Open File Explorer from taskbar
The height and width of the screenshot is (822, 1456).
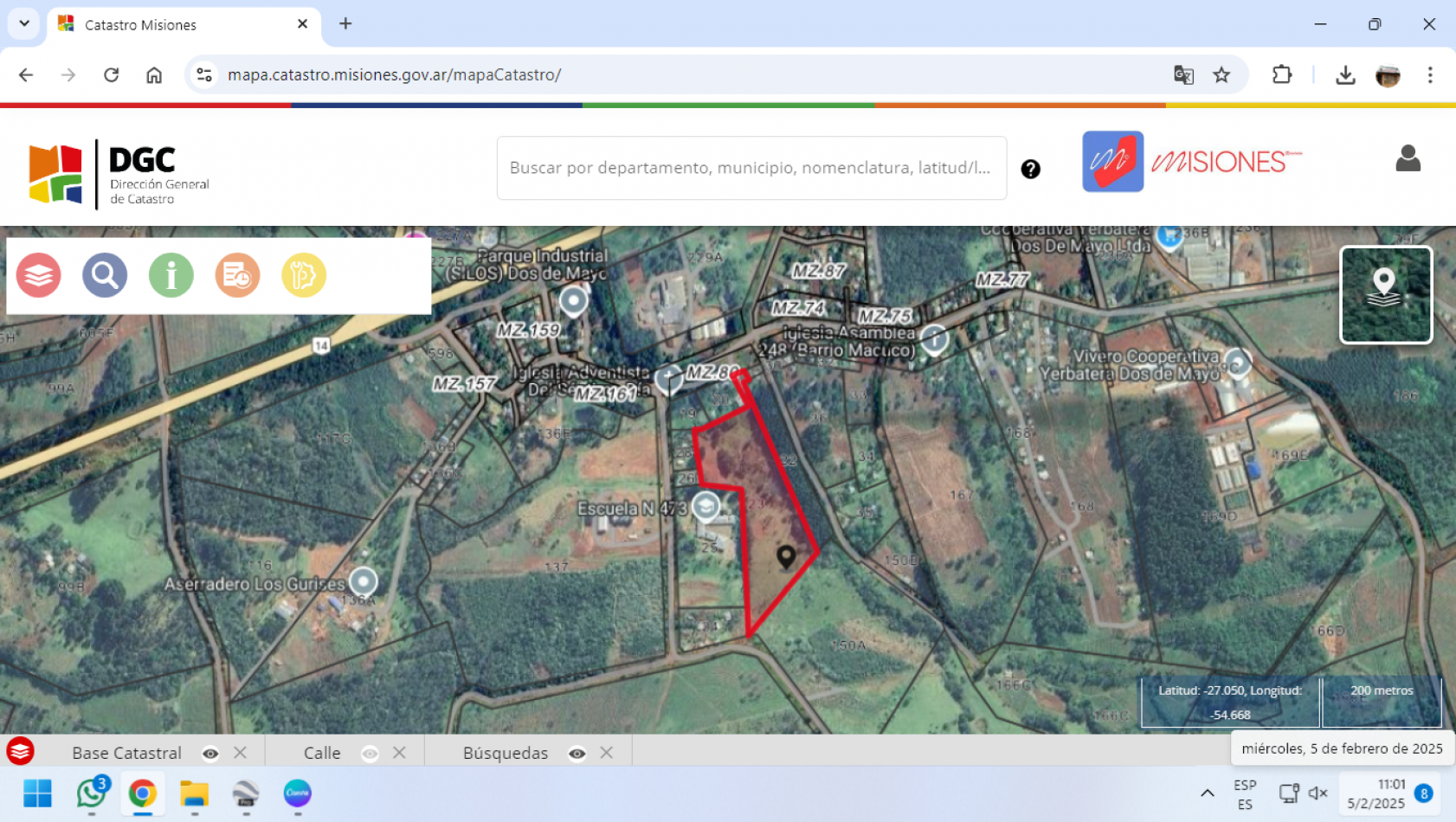[x=194, y=793]
